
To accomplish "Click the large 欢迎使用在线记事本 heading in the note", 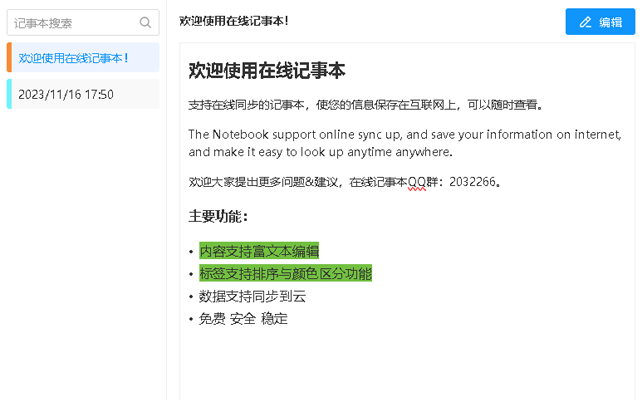I will 267,70.
